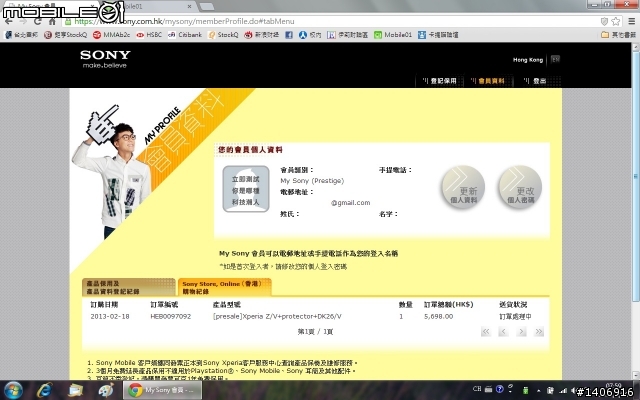Click the SONY make.believe logo
The width and height of the screenshot is (640, 400).
[x=105, y=59]
